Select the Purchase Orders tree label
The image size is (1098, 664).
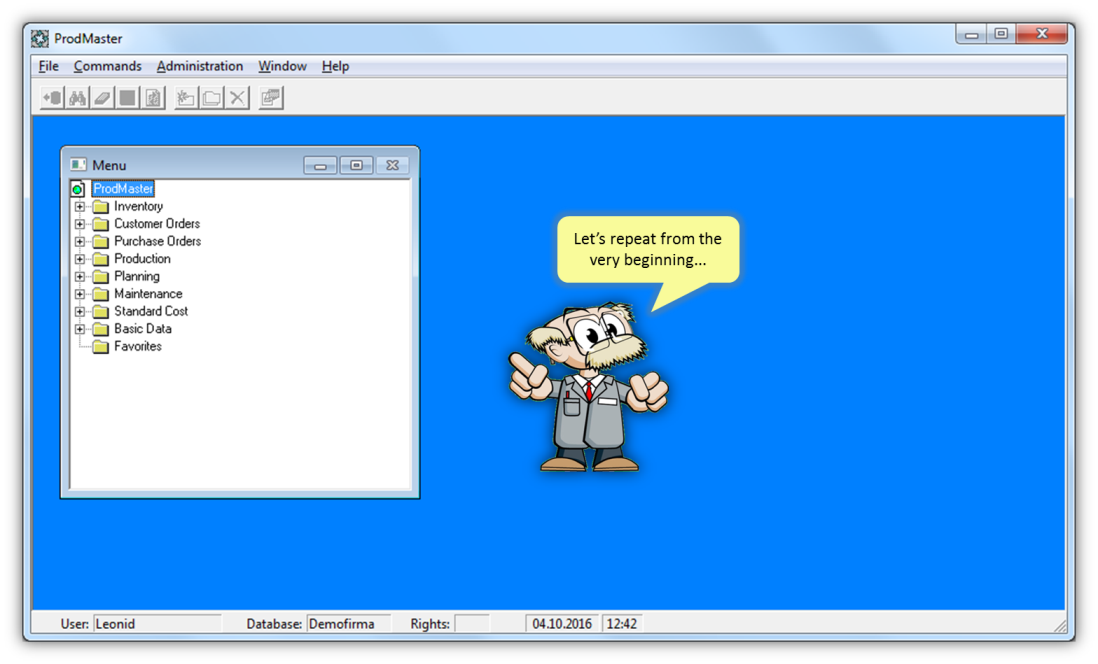click(x=158, y=242)
